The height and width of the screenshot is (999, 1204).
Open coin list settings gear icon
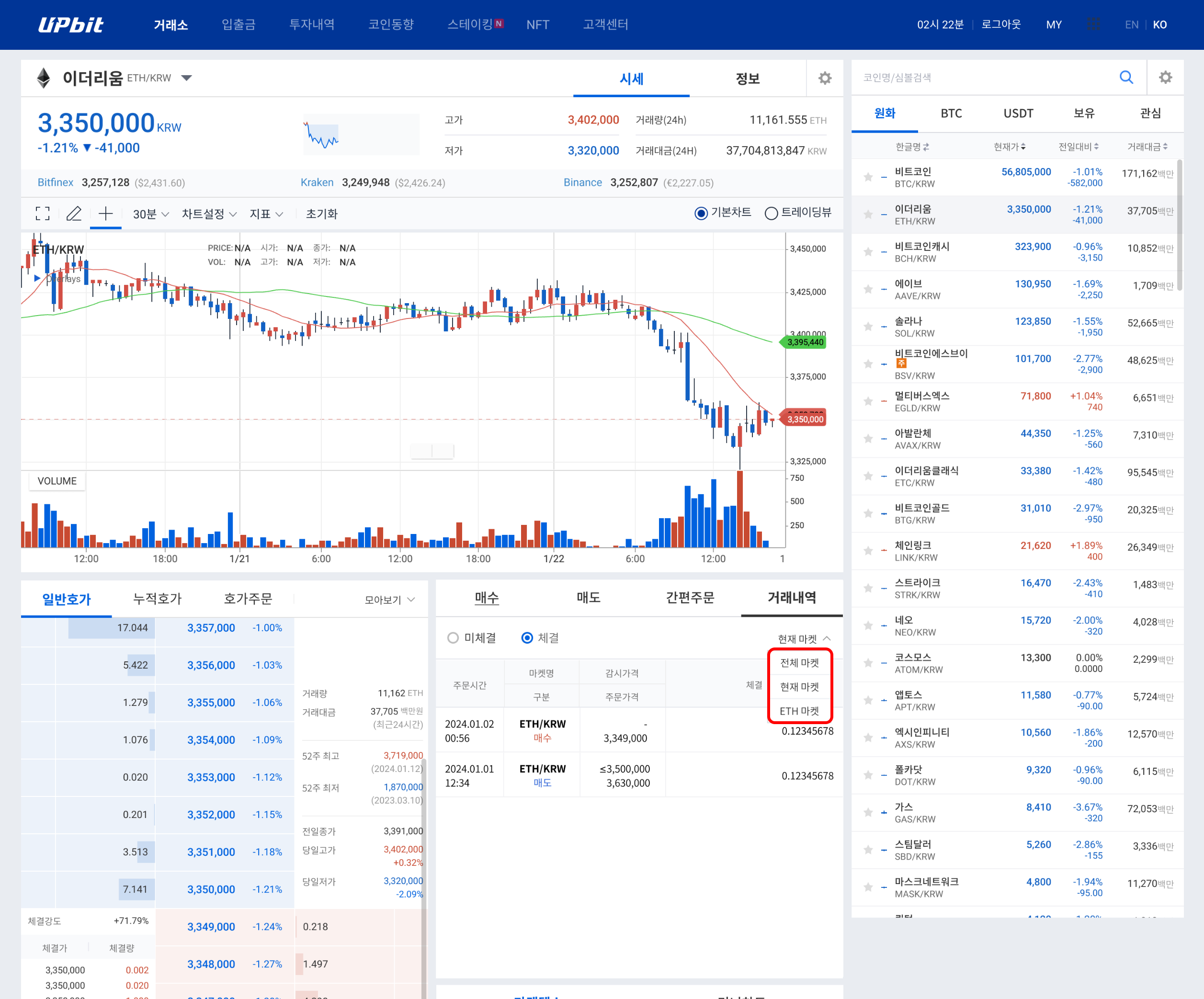[x=1165, y=78]
